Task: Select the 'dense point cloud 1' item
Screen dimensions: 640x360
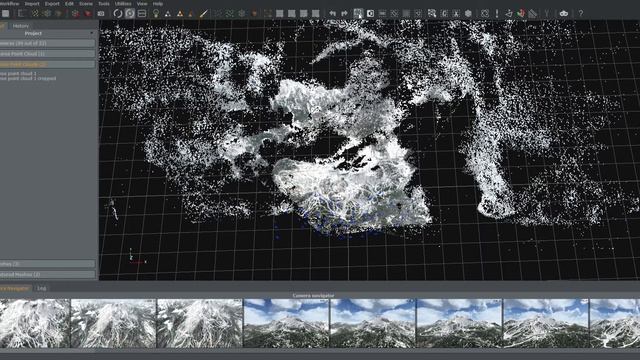Action: [18, 74]
